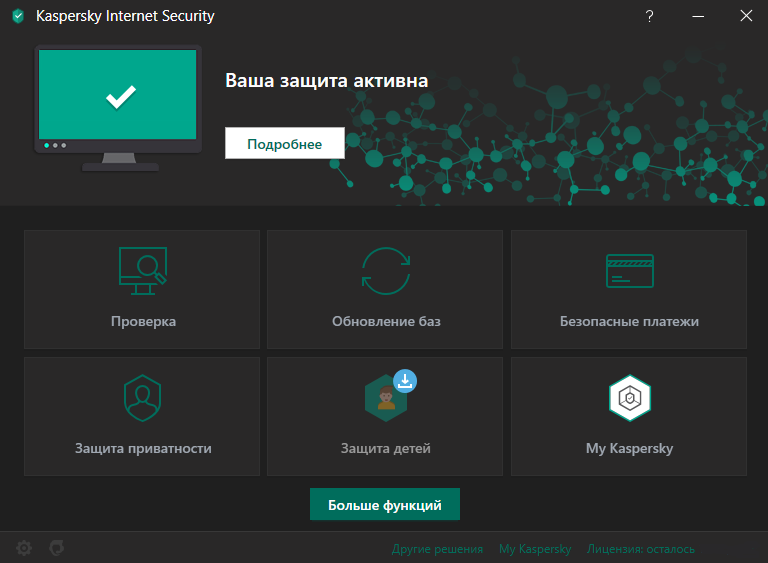
Task: Click the My Kaspersky tile label
Action: click(629, 448)
